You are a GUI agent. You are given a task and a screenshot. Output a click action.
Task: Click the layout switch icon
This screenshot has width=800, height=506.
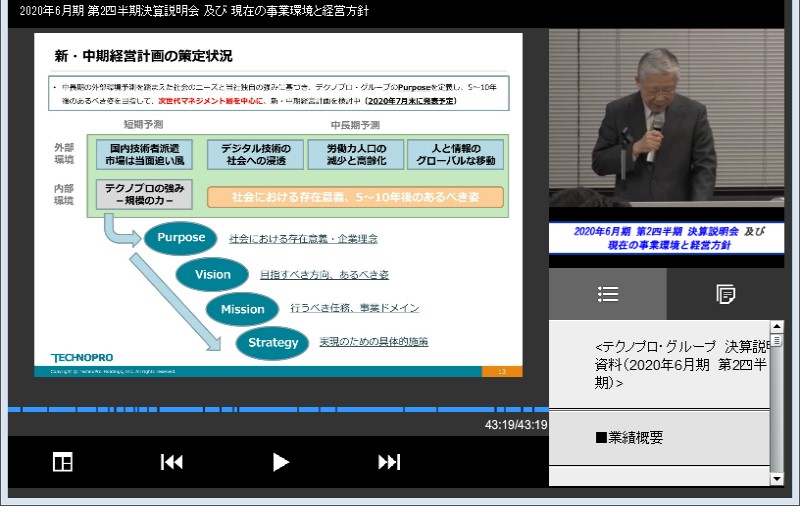63,462
